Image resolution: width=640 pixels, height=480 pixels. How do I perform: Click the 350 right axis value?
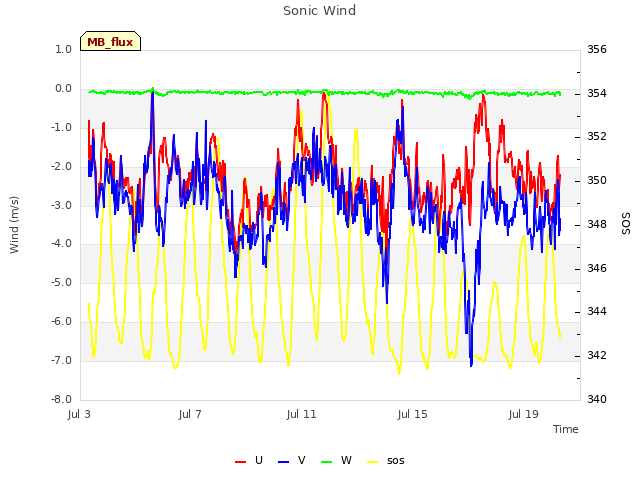(x=597, y=180)
